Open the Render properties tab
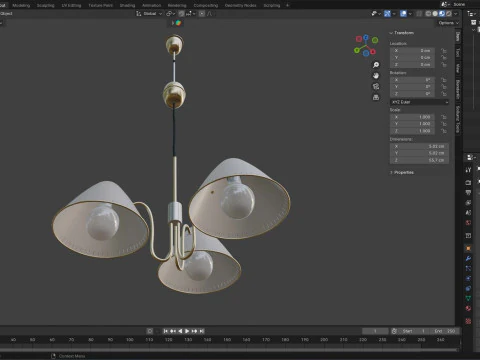 468,182
